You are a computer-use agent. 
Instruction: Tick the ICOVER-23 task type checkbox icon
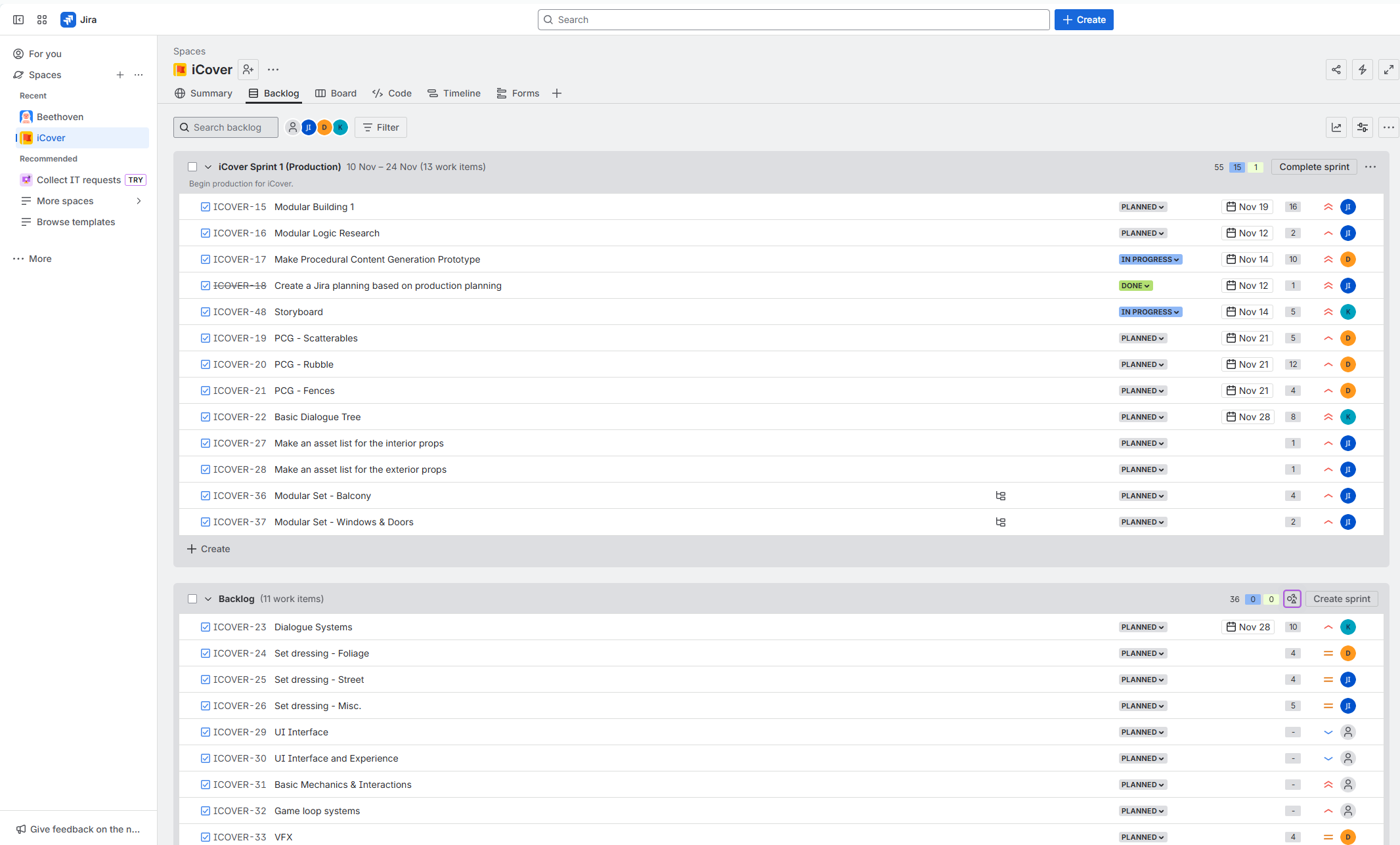point(206,627)
